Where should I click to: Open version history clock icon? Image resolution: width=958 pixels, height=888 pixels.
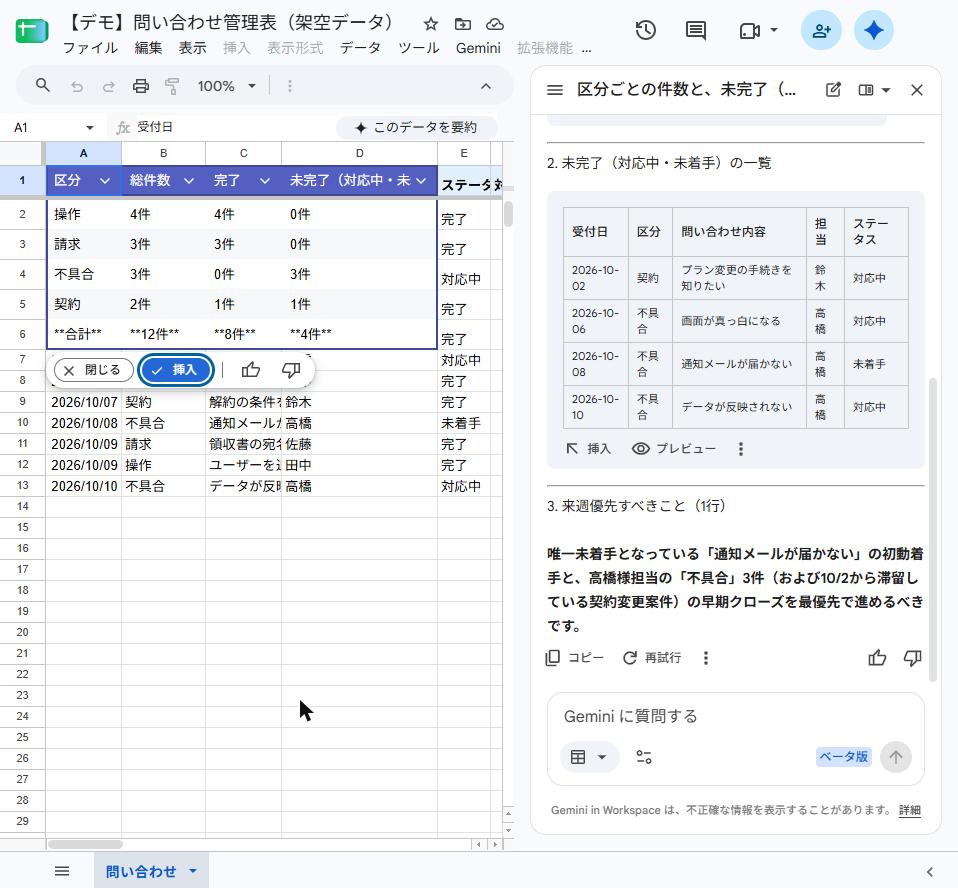point(645,30)
